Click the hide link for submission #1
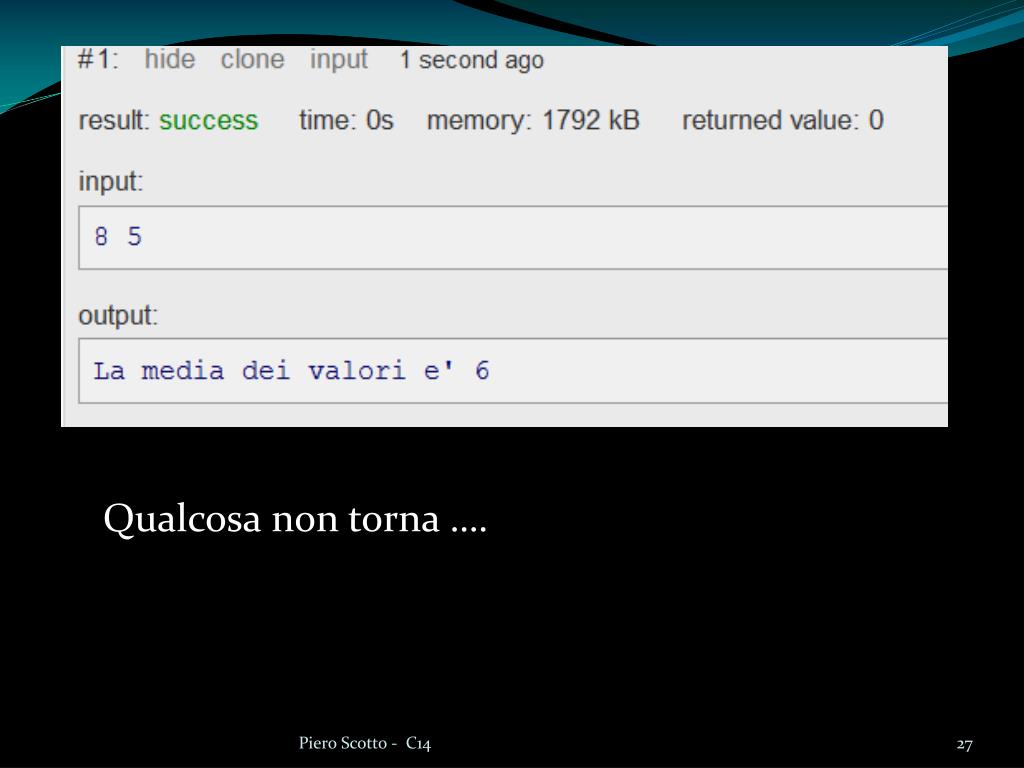 pos(170,59)
